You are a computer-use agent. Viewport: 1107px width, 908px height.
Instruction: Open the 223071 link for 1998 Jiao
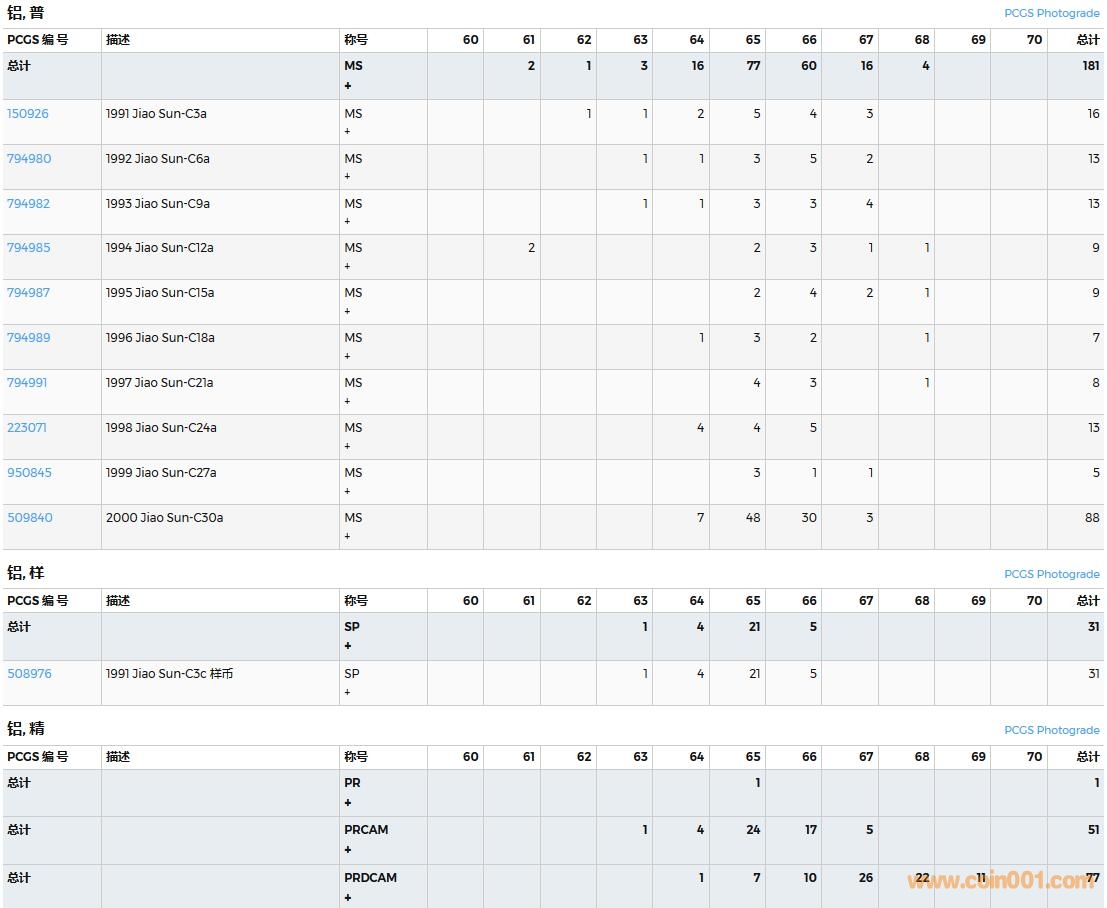click(x=27, y=428)
